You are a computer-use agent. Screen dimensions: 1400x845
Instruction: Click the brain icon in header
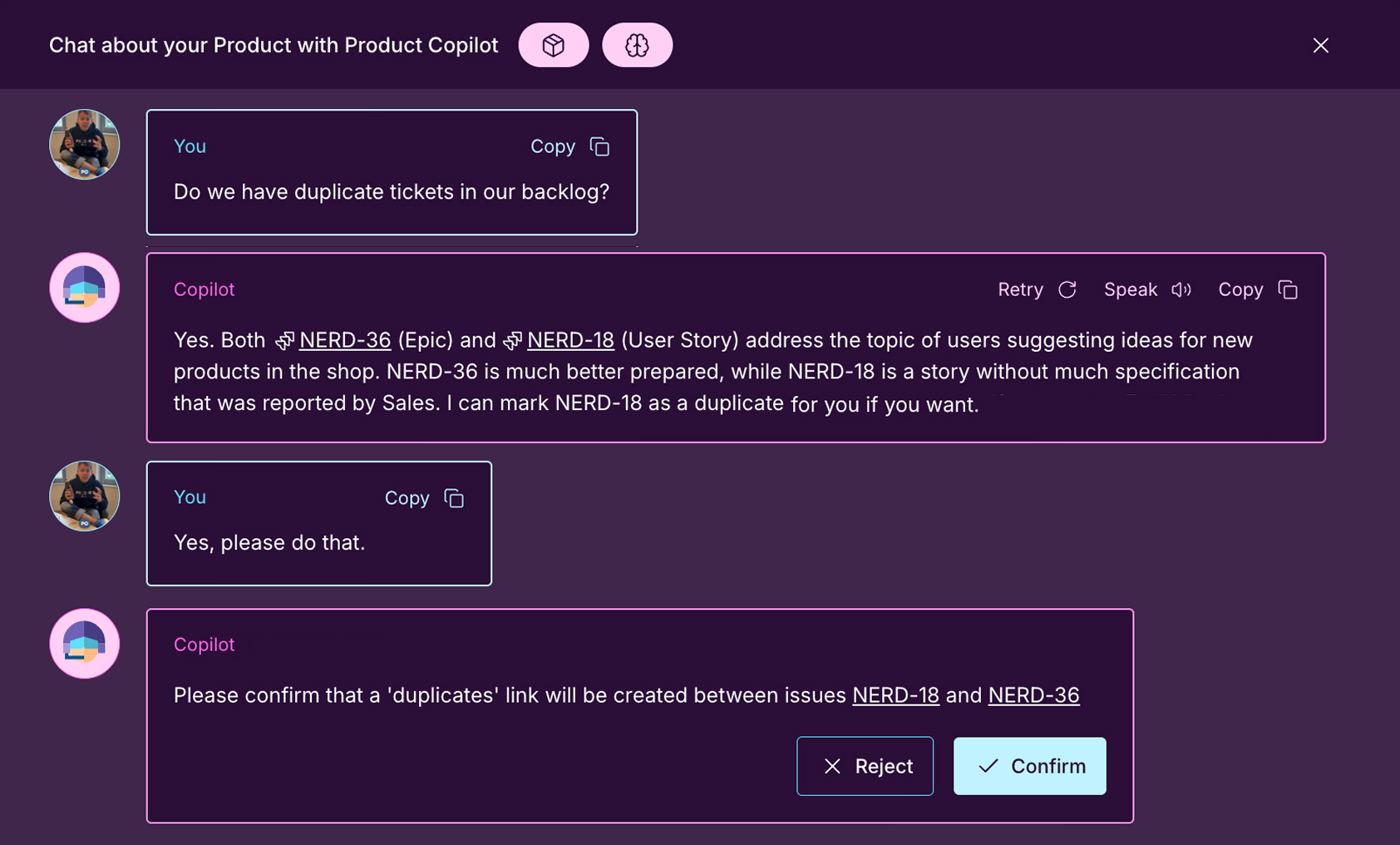click(x=637, y=45)
